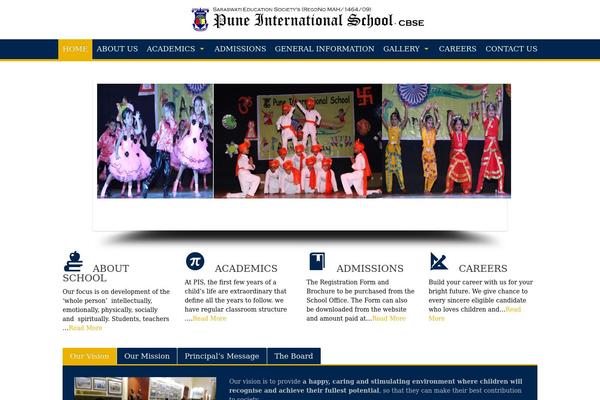This screenshot has height=400, width=600.
Task: Expand the Academics dropdown menu
Action: pyautogui.click(x=175, y=49)
